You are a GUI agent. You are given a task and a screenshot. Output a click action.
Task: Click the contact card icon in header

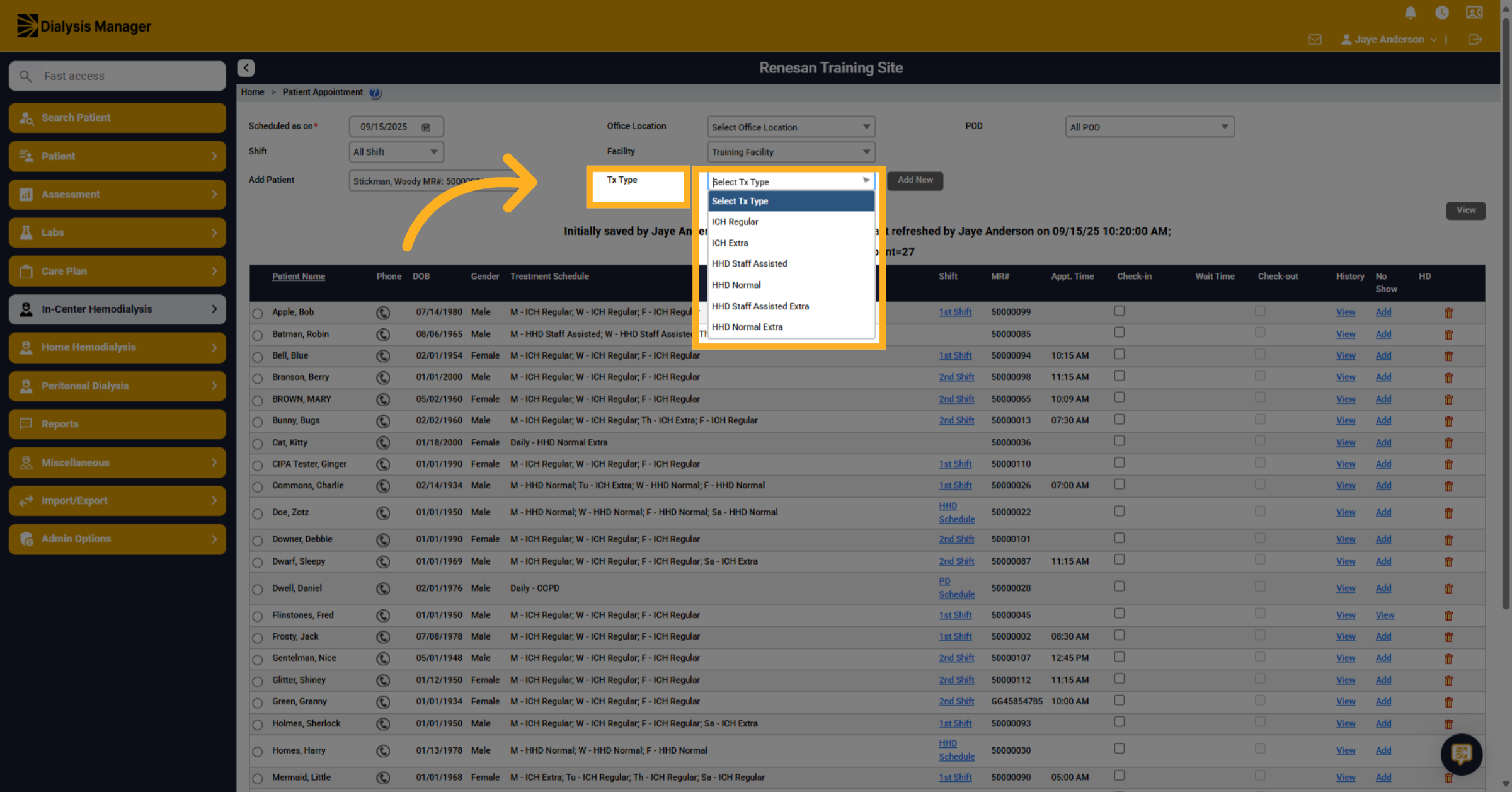(1474, 13)
